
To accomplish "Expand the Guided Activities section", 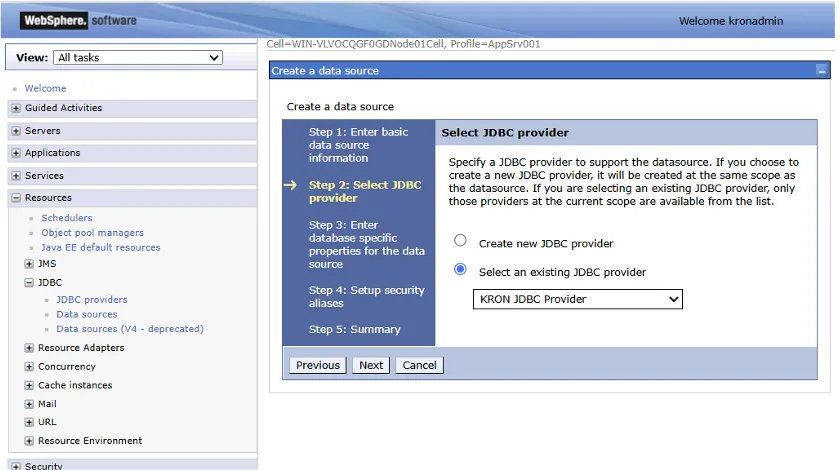I will [x=16, y=108].
